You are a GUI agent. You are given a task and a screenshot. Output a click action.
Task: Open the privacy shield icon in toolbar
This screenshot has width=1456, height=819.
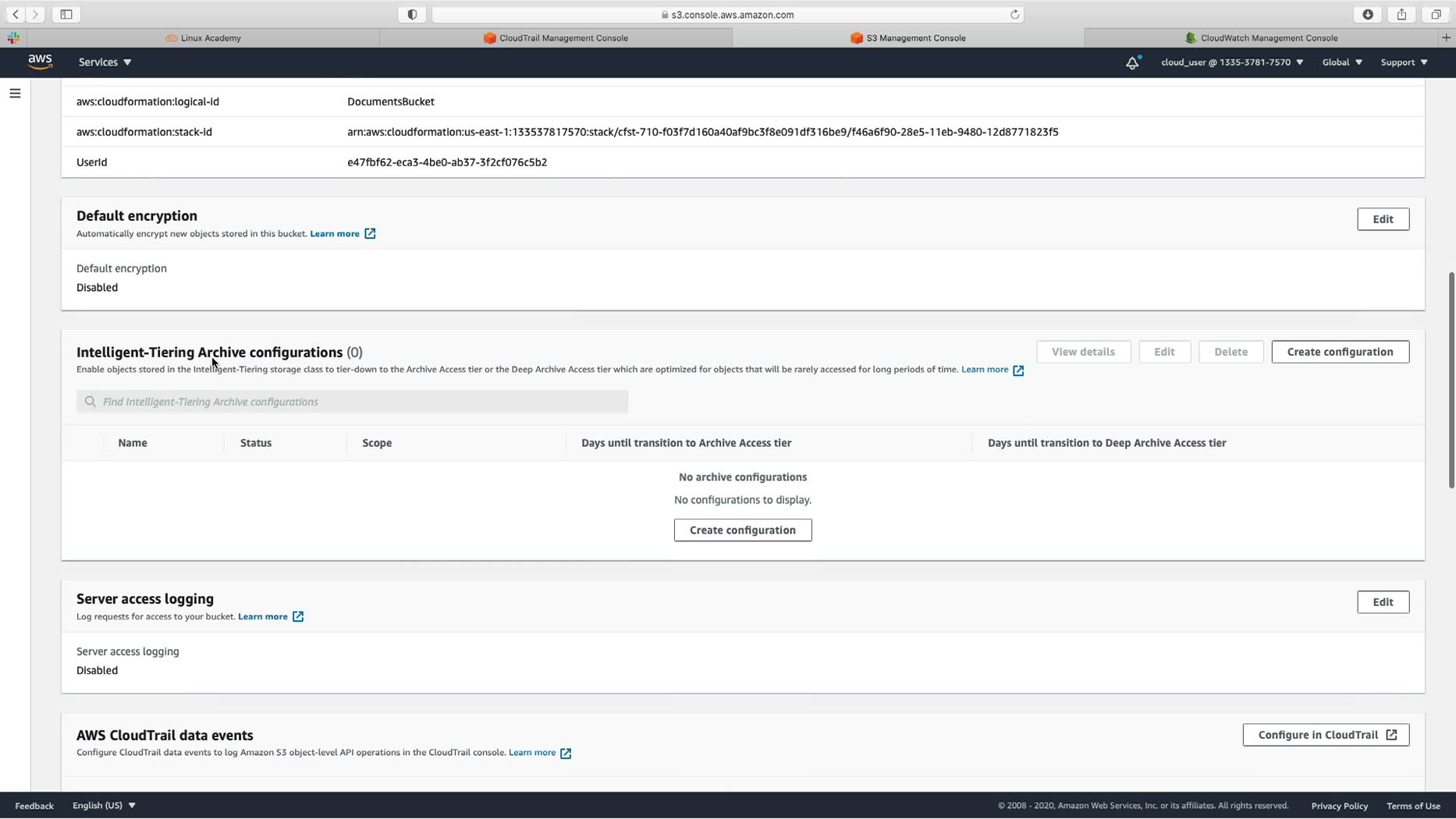(412, 14)
